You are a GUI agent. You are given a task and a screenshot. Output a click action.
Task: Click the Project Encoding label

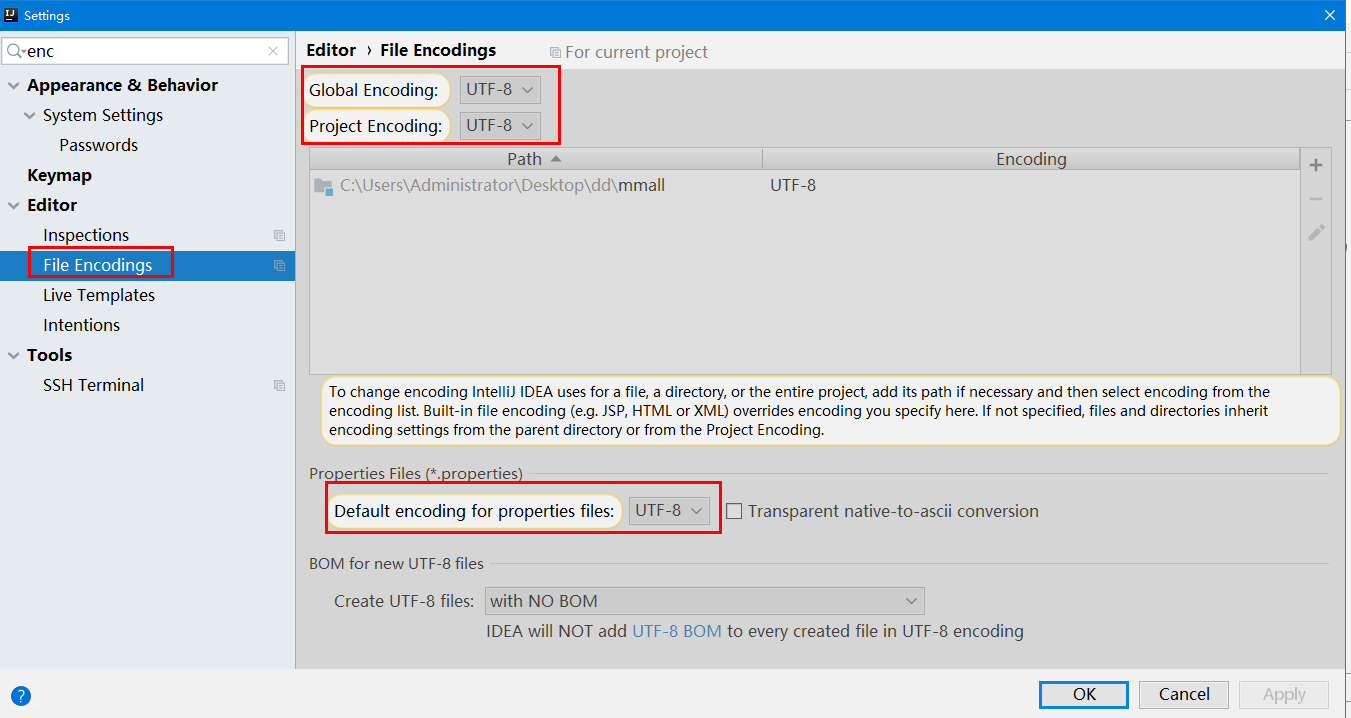click(375, 126)
